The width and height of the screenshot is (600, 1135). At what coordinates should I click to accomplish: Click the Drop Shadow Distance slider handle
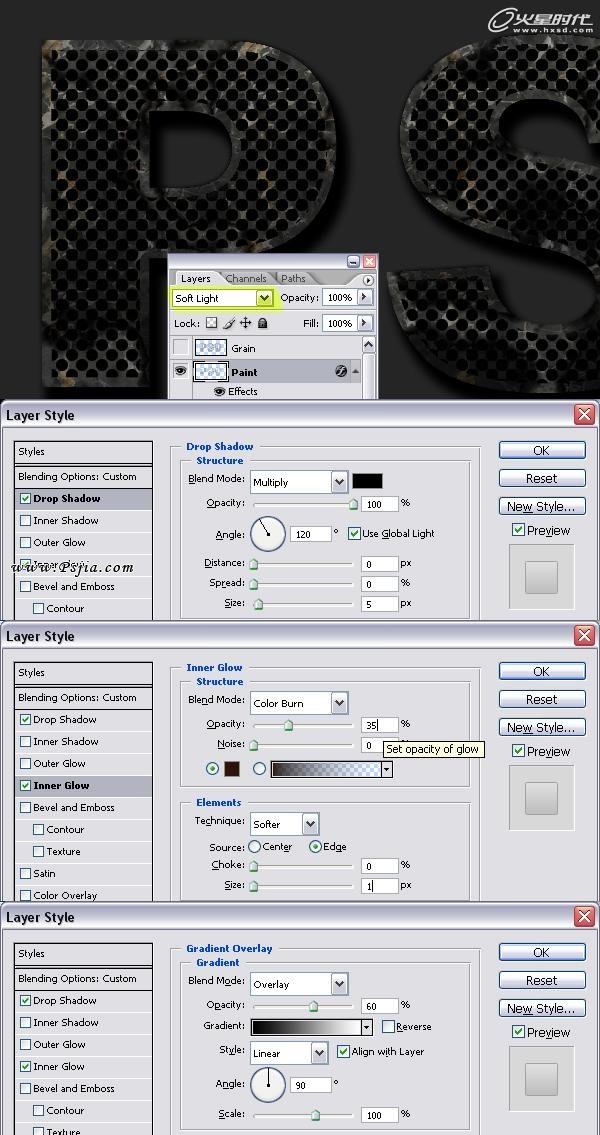tap(254, 564)
